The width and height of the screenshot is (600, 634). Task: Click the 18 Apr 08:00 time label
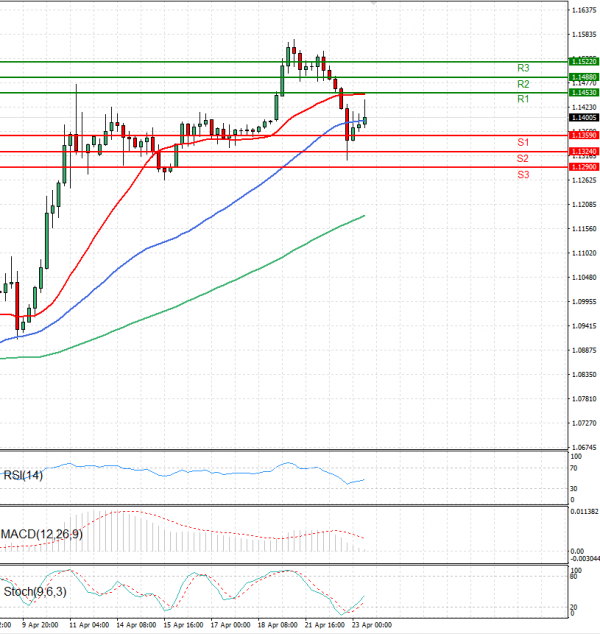click(277, 625)
